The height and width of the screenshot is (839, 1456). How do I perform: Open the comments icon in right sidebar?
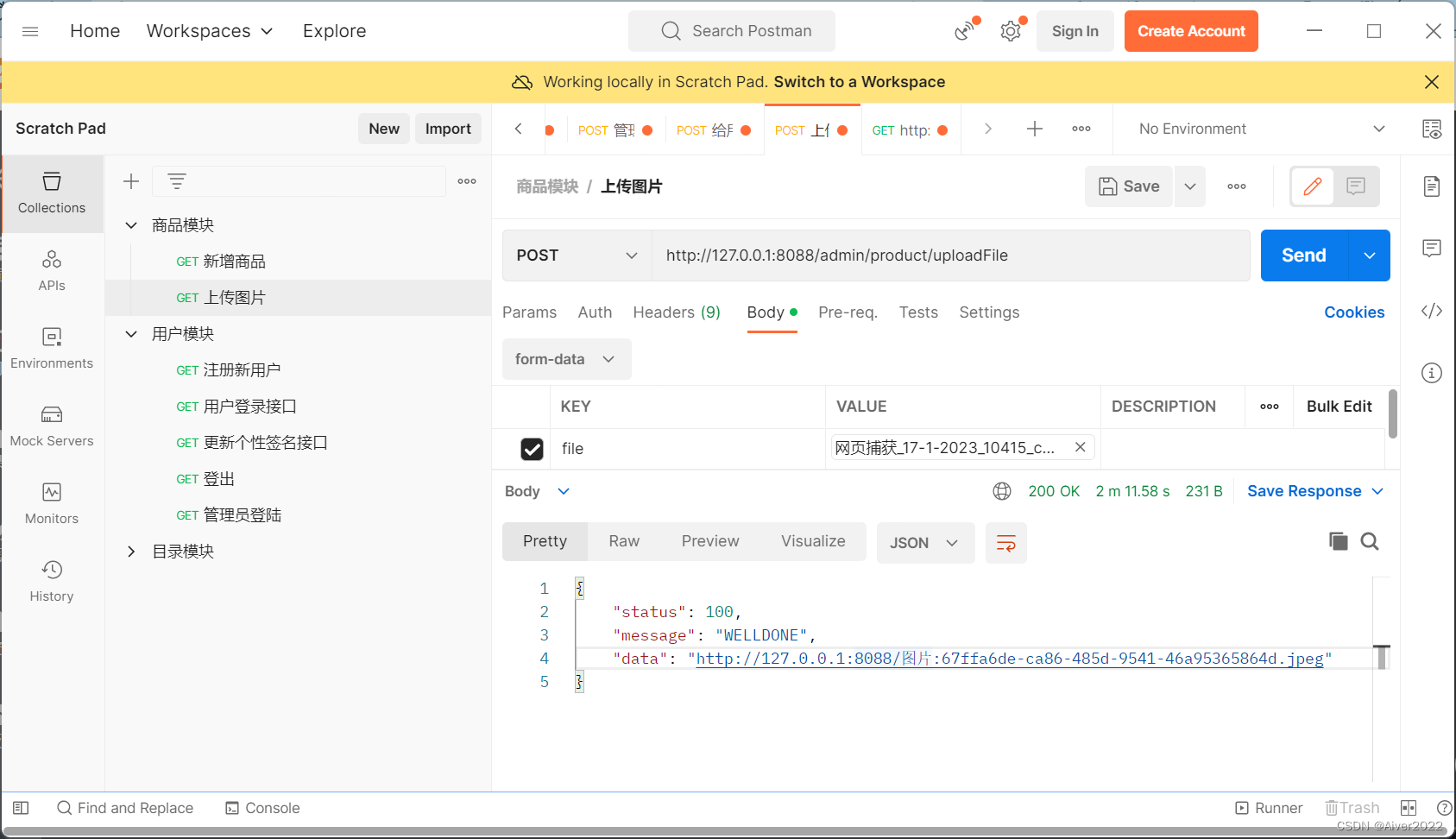coord(1432,249)
